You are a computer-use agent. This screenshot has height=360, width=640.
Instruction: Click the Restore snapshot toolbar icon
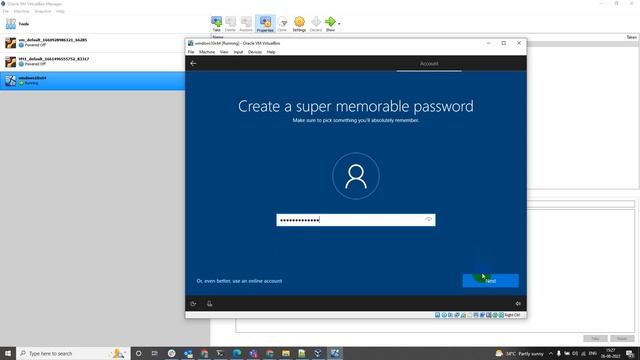pyautogui.click(x=246, y=24)
